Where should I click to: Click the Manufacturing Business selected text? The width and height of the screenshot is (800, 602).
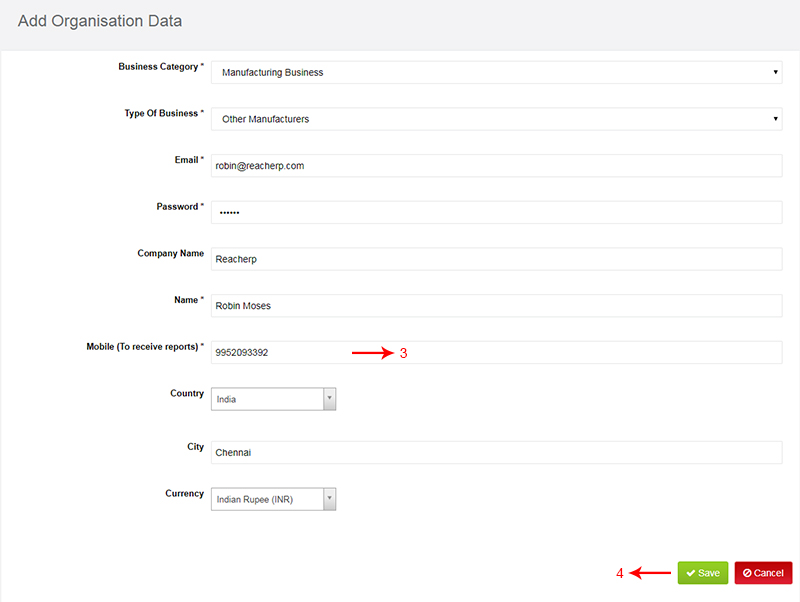click(272, 72)
